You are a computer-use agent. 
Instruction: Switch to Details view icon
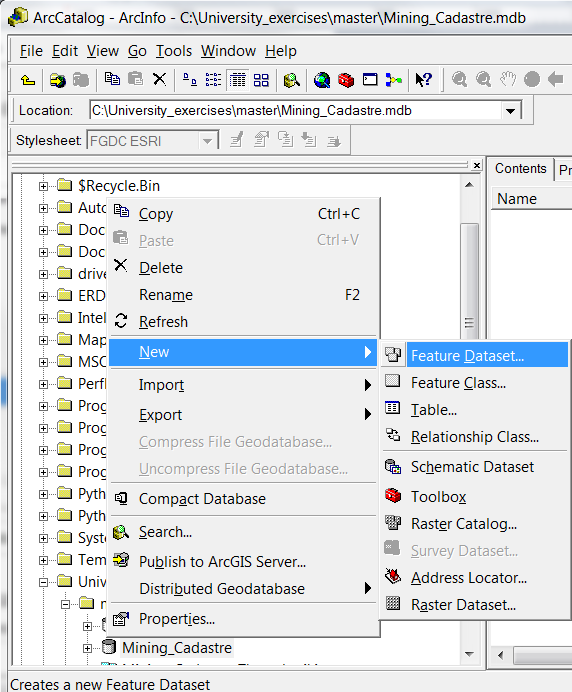point(237,80)
